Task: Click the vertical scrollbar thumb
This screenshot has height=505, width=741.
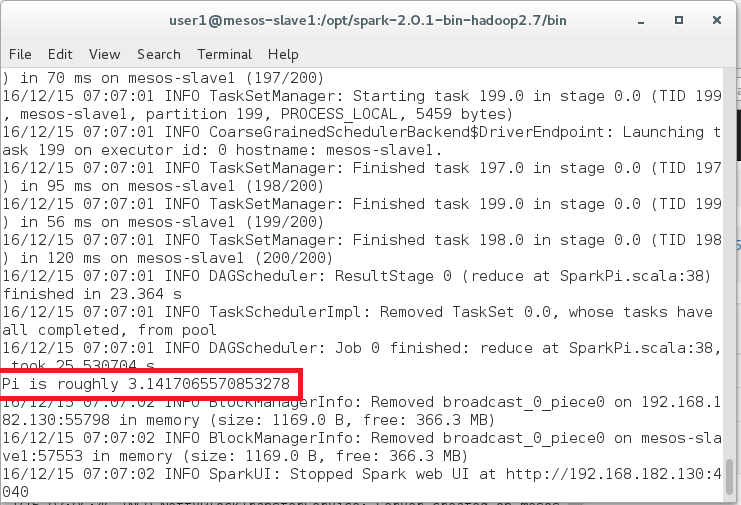Action: coord(730,477)
